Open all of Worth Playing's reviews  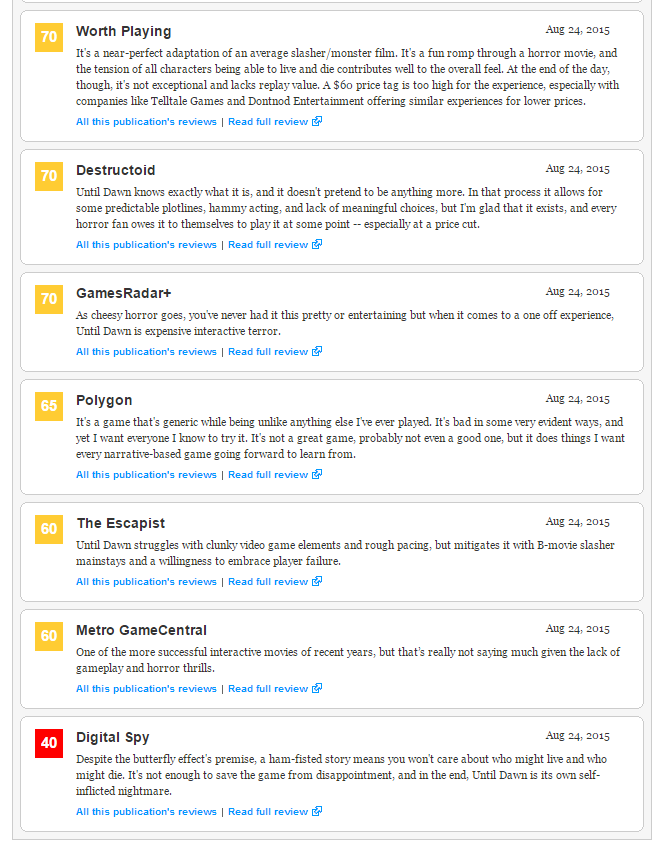(146, 122)
